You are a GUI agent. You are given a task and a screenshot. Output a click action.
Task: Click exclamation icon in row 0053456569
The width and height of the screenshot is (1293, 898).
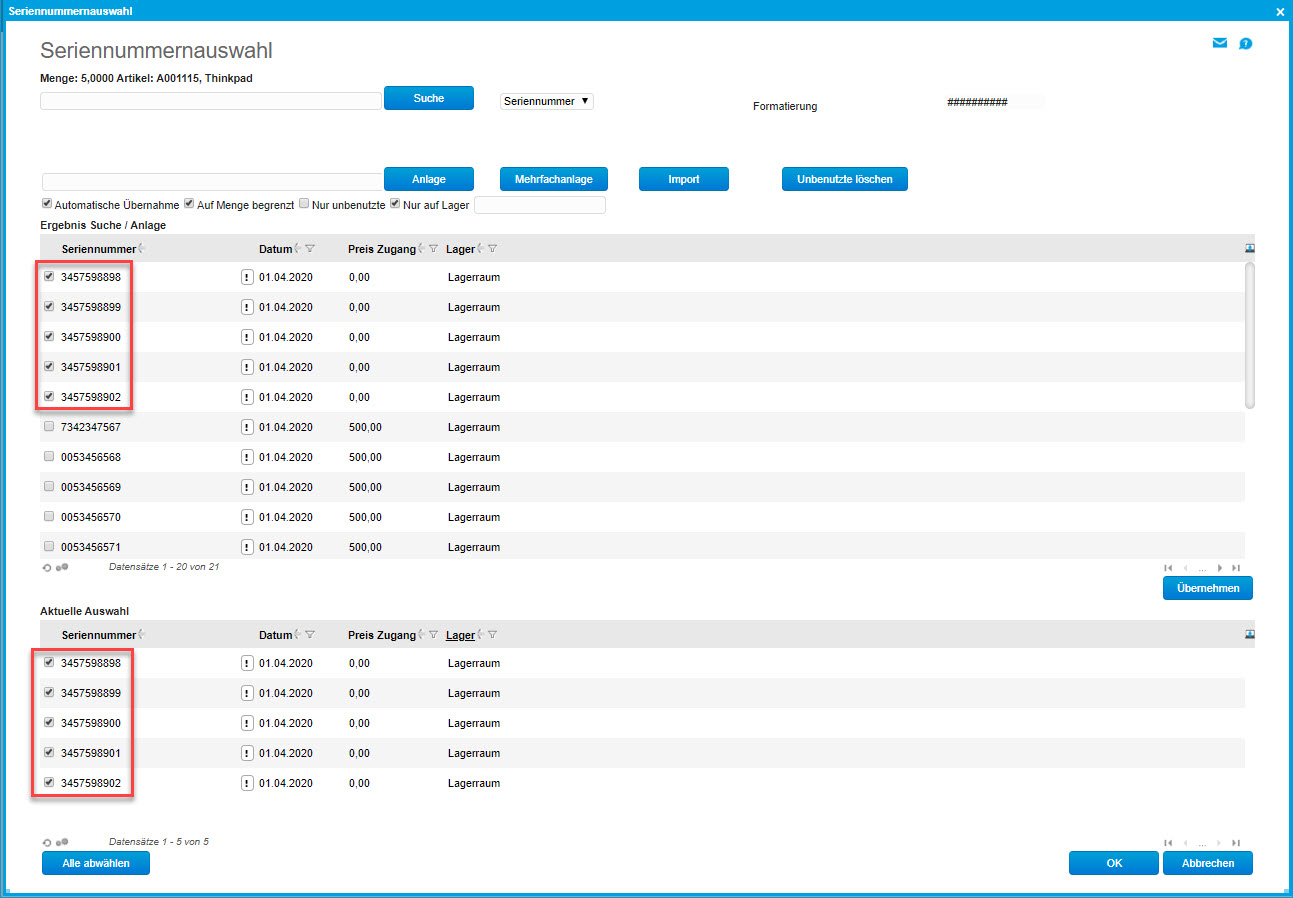pyautogui.click(x=247, y=487)
